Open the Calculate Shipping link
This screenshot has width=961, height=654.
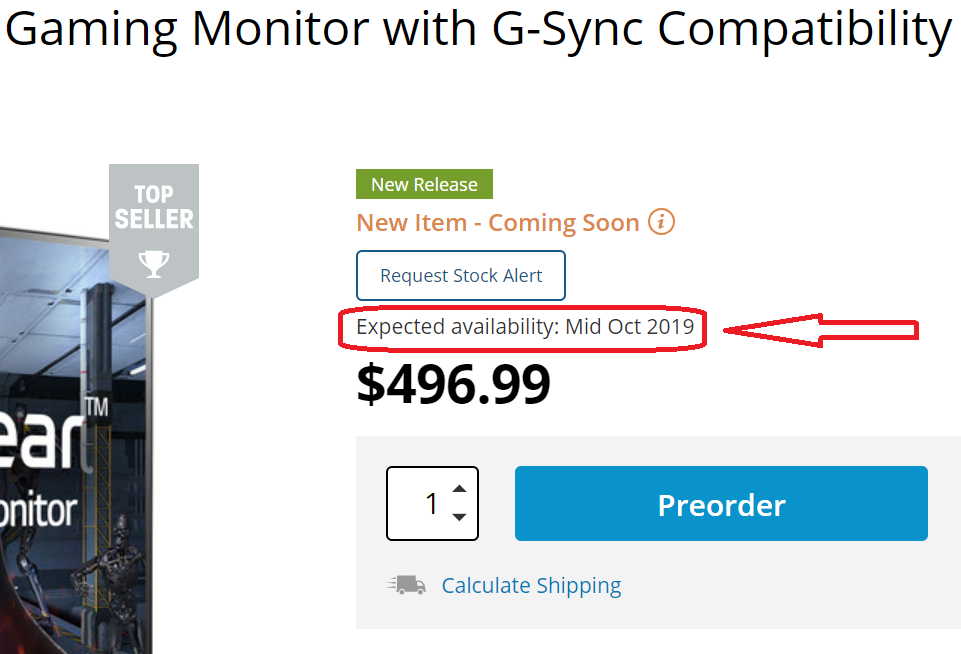click(531, 585)
